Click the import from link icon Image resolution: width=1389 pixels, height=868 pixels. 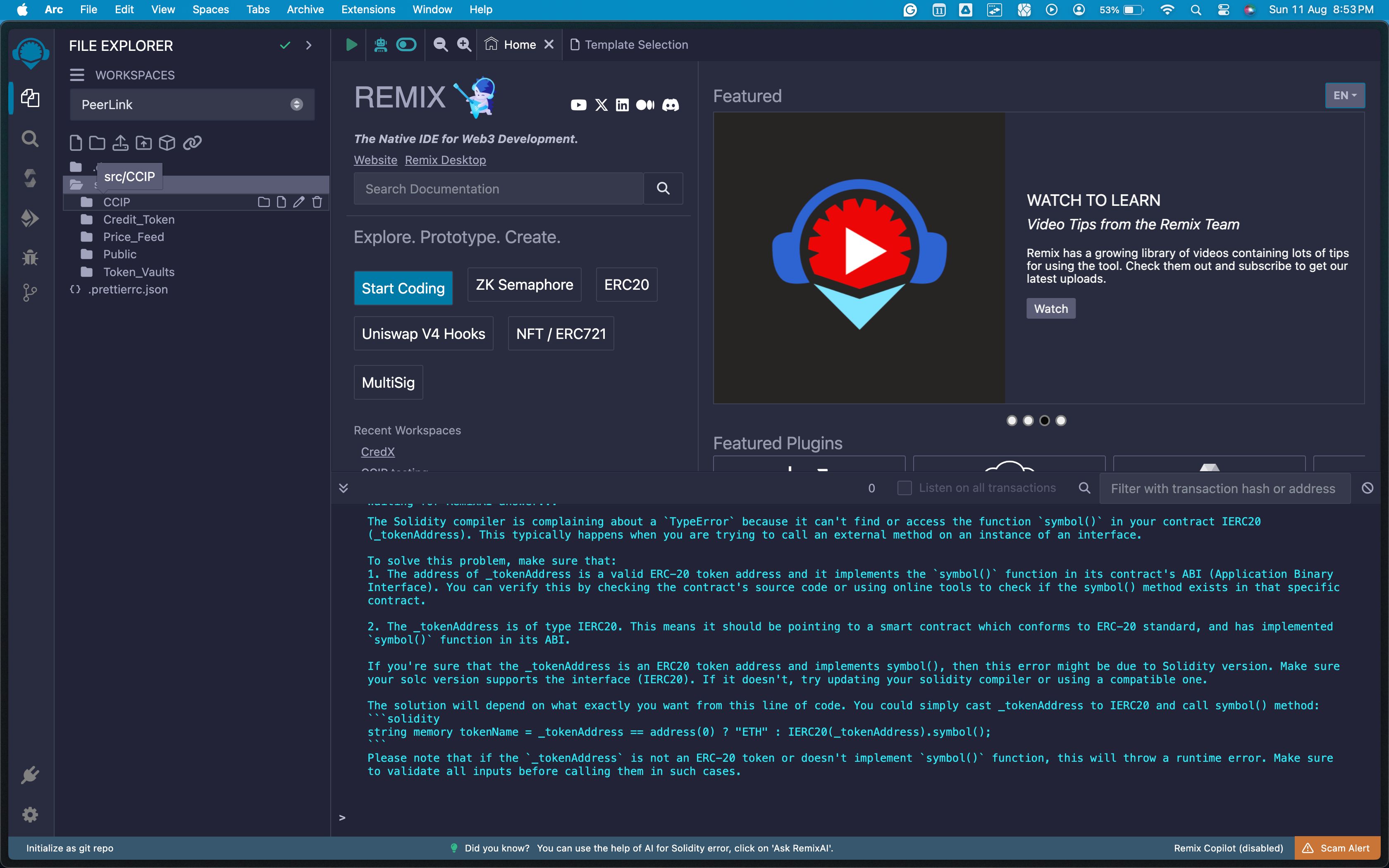(192, 142)
